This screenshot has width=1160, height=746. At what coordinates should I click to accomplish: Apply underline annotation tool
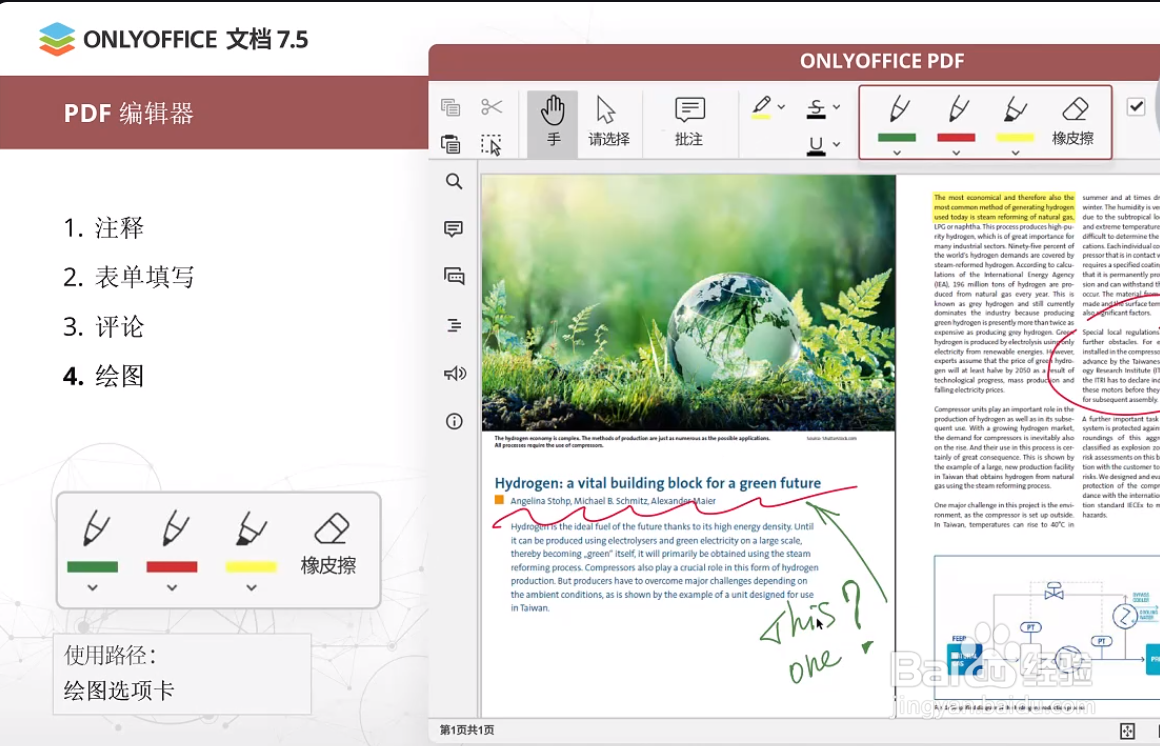click(x=816, y=145)
